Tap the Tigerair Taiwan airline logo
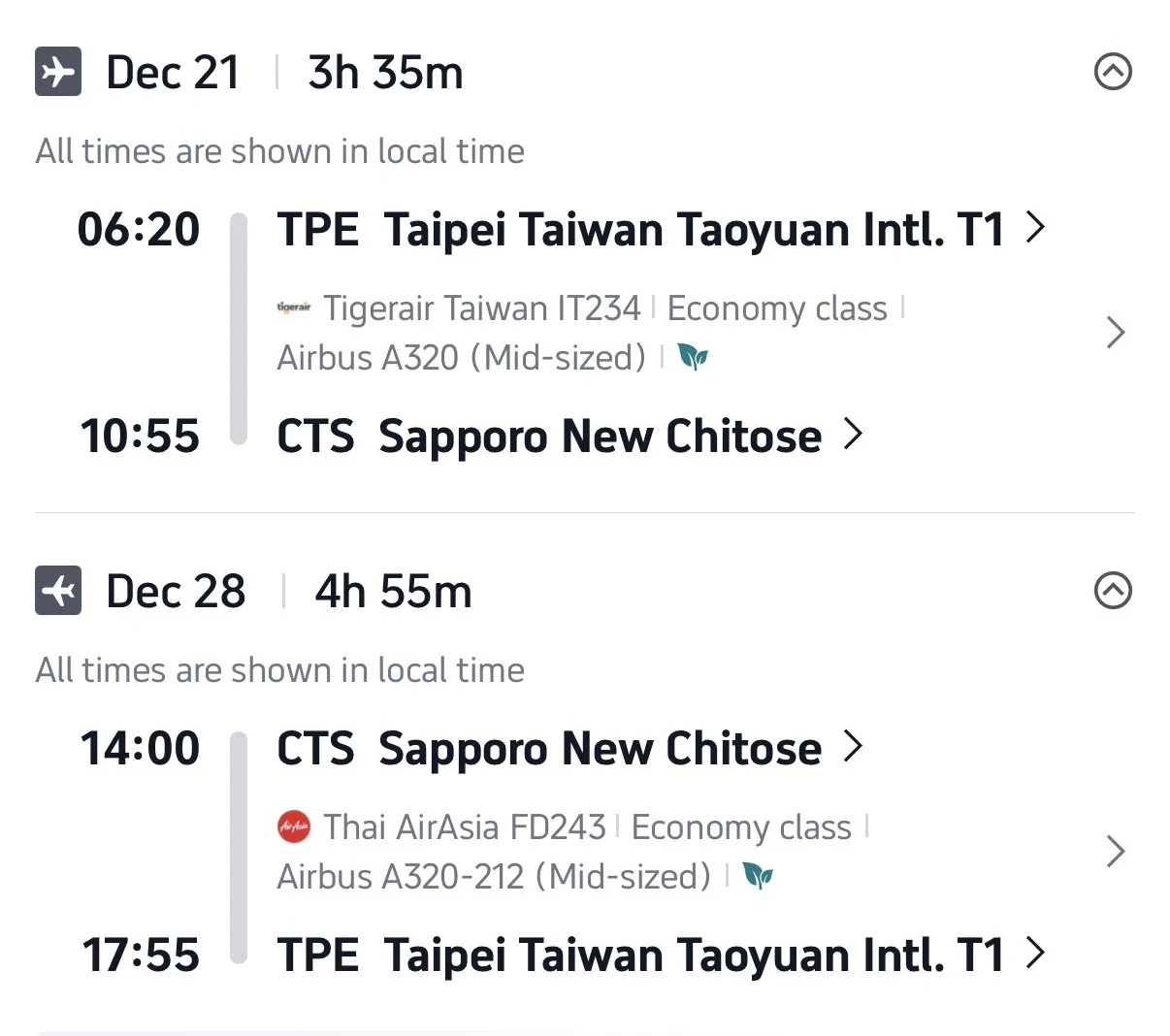The width and height of the screenshot is (1170, 1036). [294, 308]
